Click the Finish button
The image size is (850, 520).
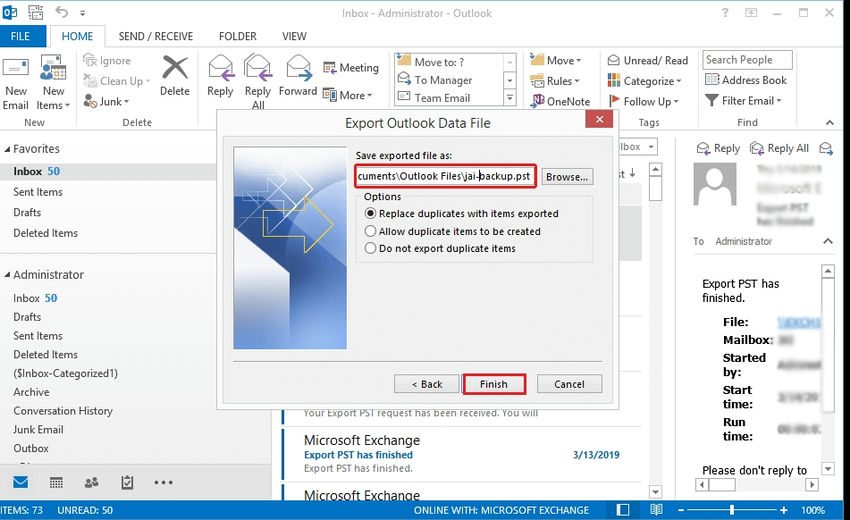click(x=493, y=384)
